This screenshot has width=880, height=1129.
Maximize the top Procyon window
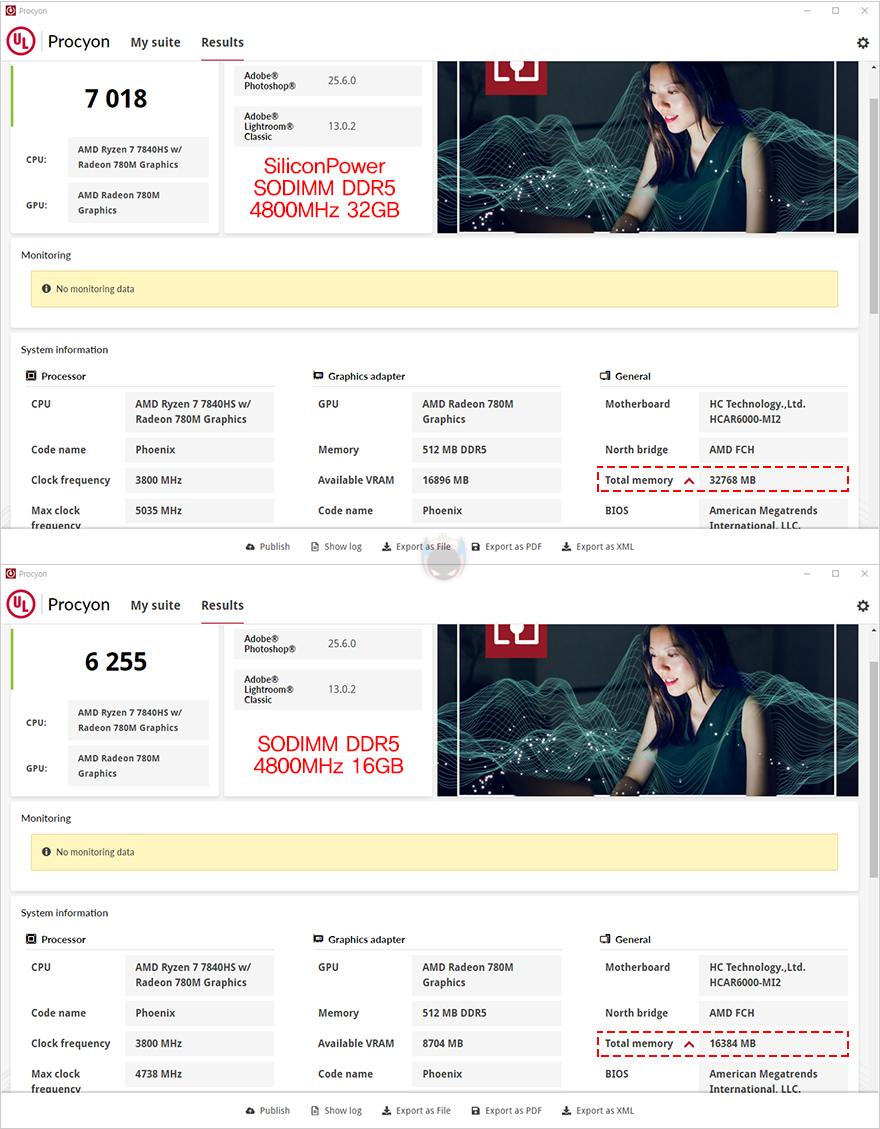pos(835,11)
